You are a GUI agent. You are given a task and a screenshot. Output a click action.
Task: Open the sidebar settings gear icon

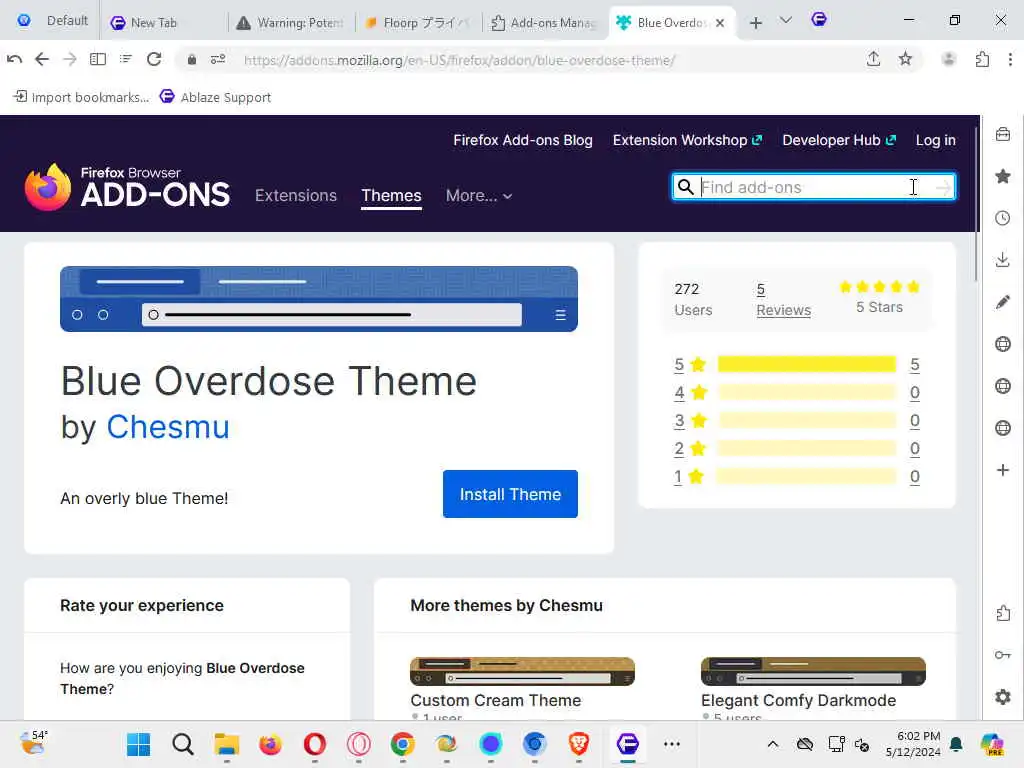[1003, 697]
